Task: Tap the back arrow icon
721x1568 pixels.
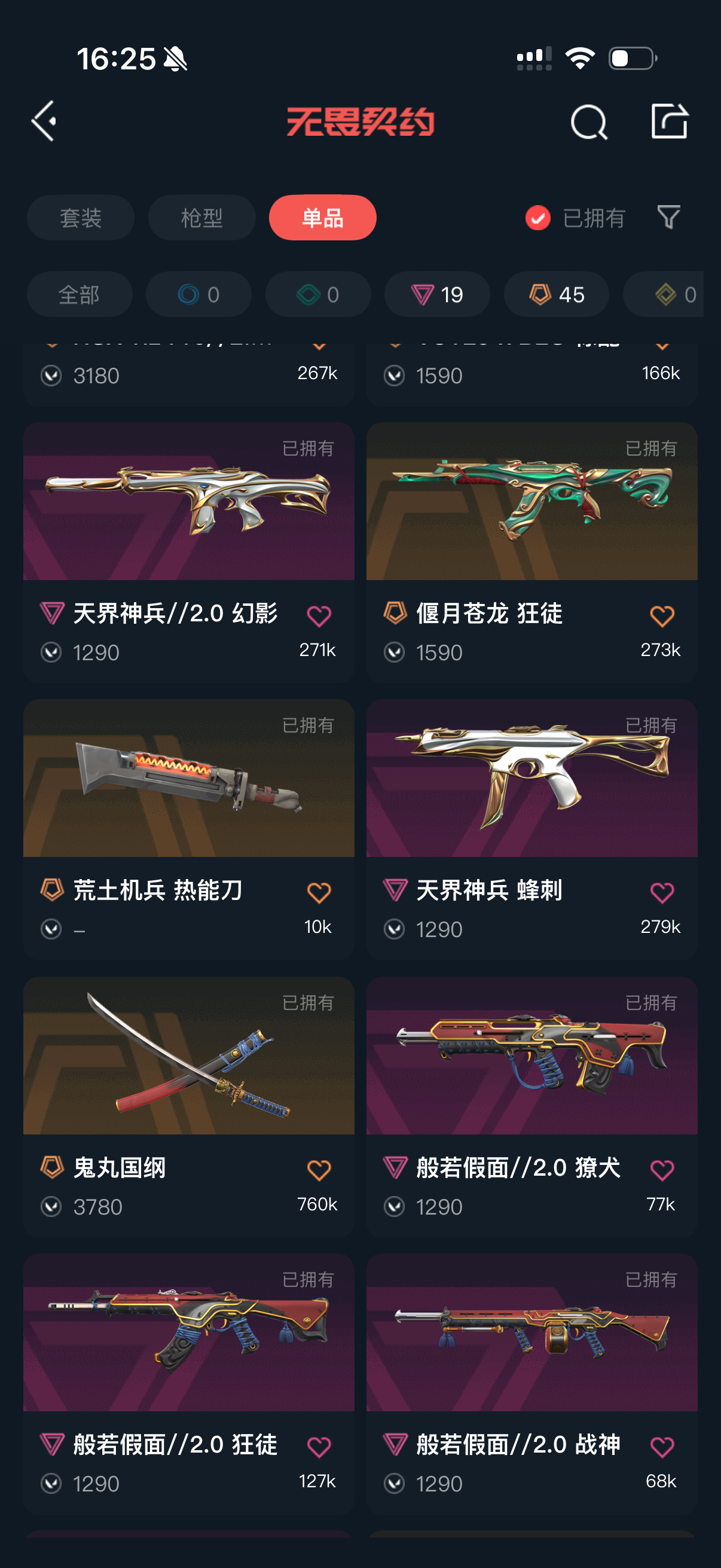Action: point(44,121)
